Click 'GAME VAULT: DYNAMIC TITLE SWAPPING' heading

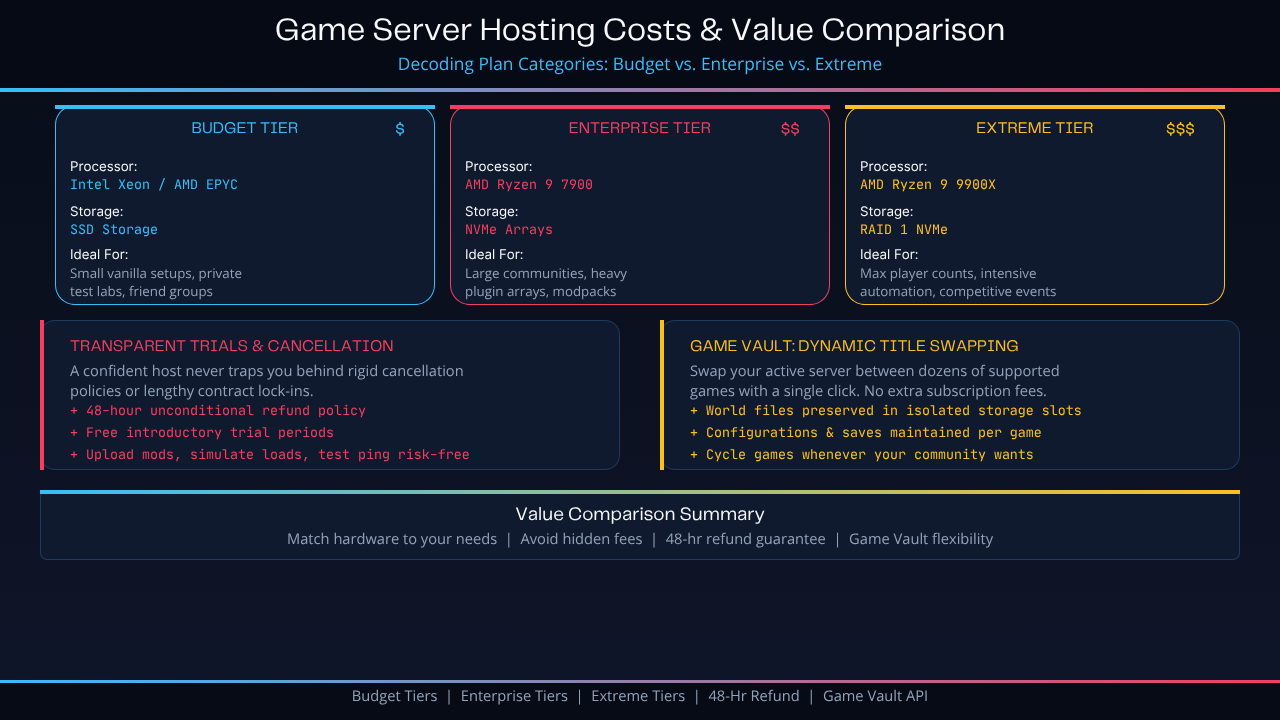[854, 346]
